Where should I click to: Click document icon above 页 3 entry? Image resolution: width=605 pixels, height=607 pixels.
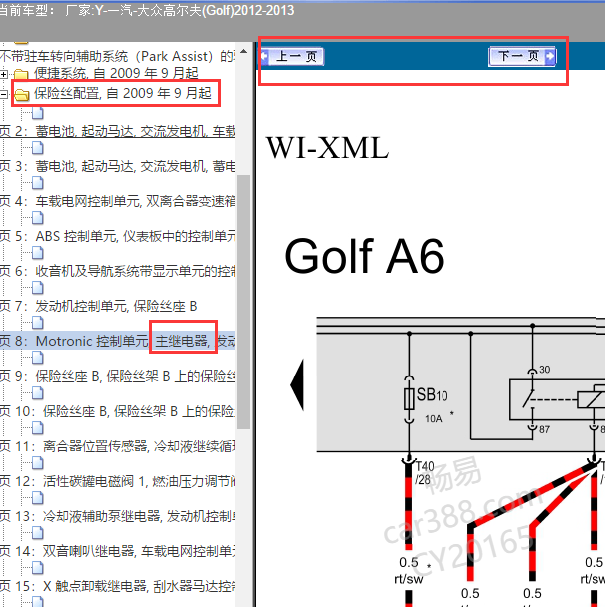(38, 147)
